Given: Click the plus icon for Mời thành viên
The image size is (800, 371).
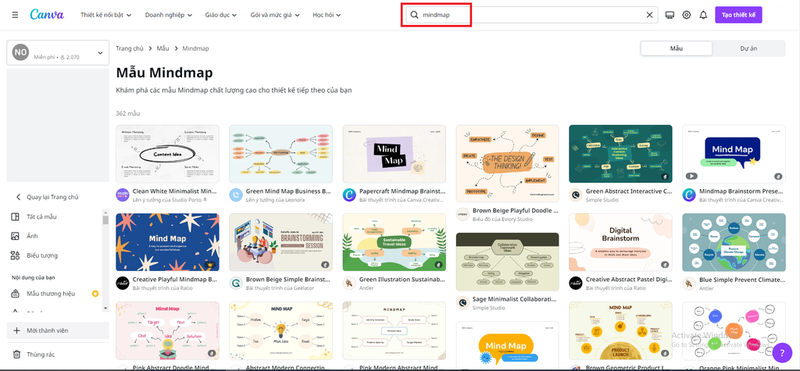Looking at the screenshot, I should (x=16, y=331).
